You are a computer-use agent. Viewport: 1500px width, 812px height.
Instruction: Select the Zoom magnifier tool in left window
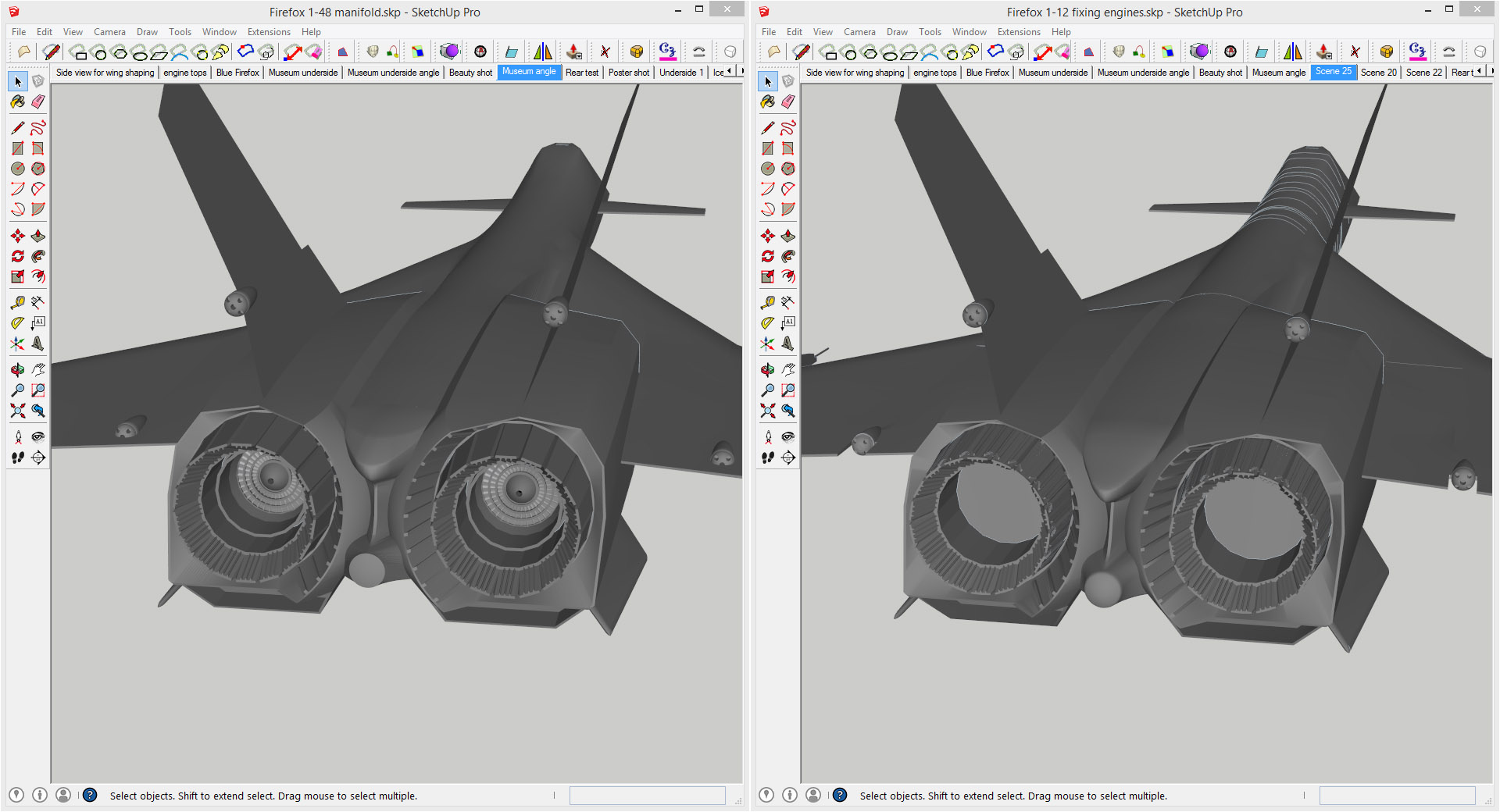coord(18,390)
